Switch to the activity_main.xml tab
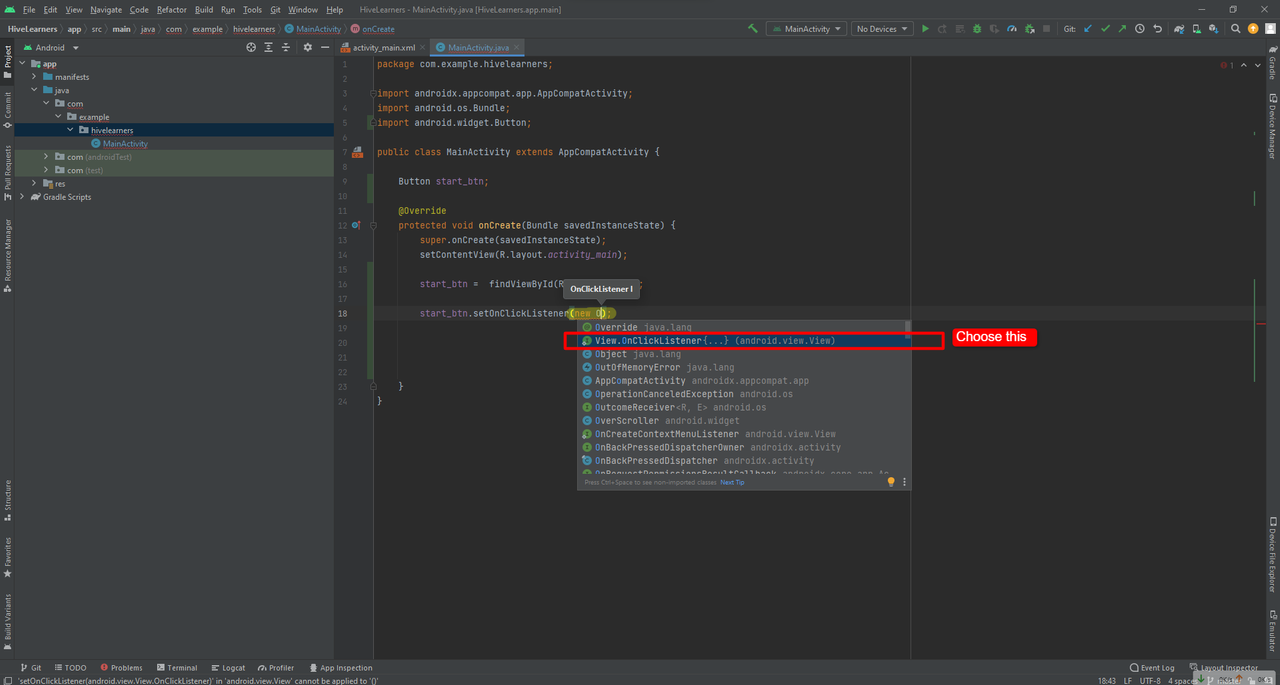This screenshot has height=685, width=1280. point(385,47)
